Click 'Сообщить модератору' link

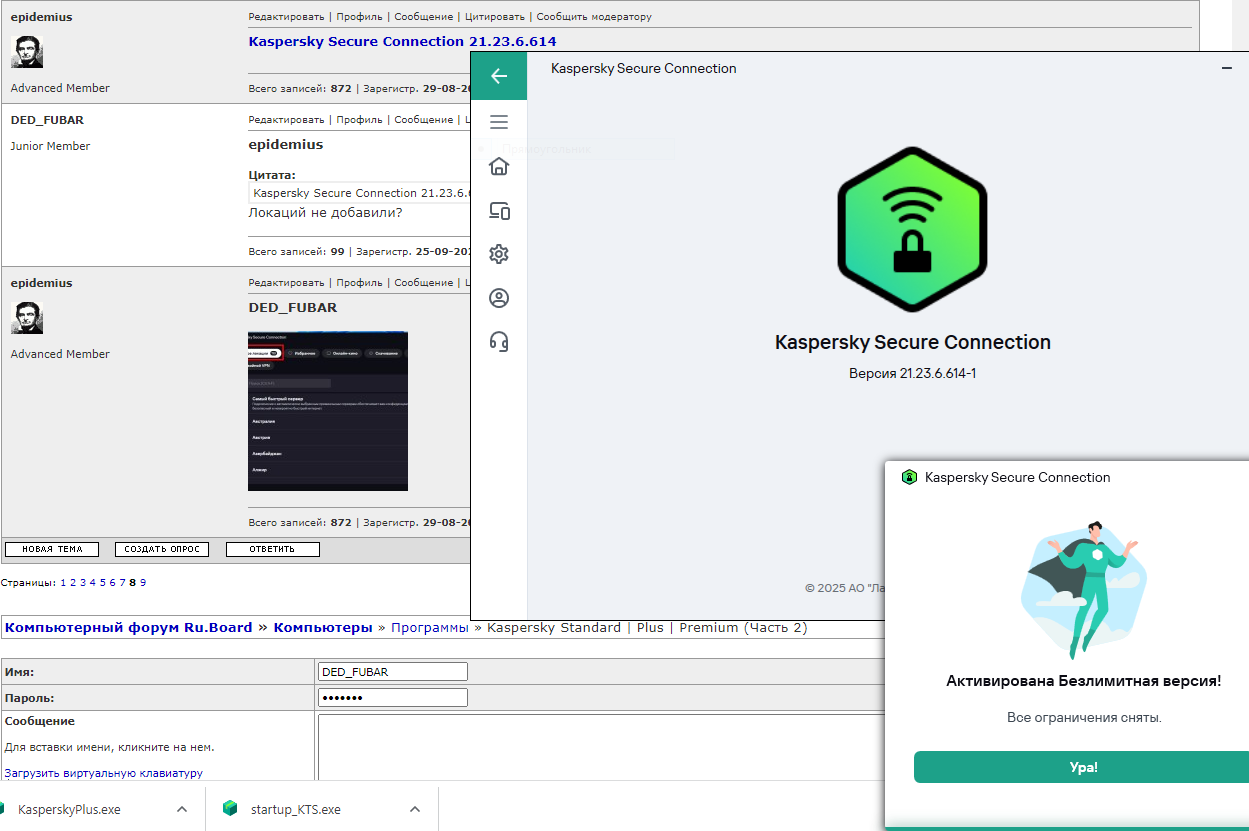click(x=594, y=17)
